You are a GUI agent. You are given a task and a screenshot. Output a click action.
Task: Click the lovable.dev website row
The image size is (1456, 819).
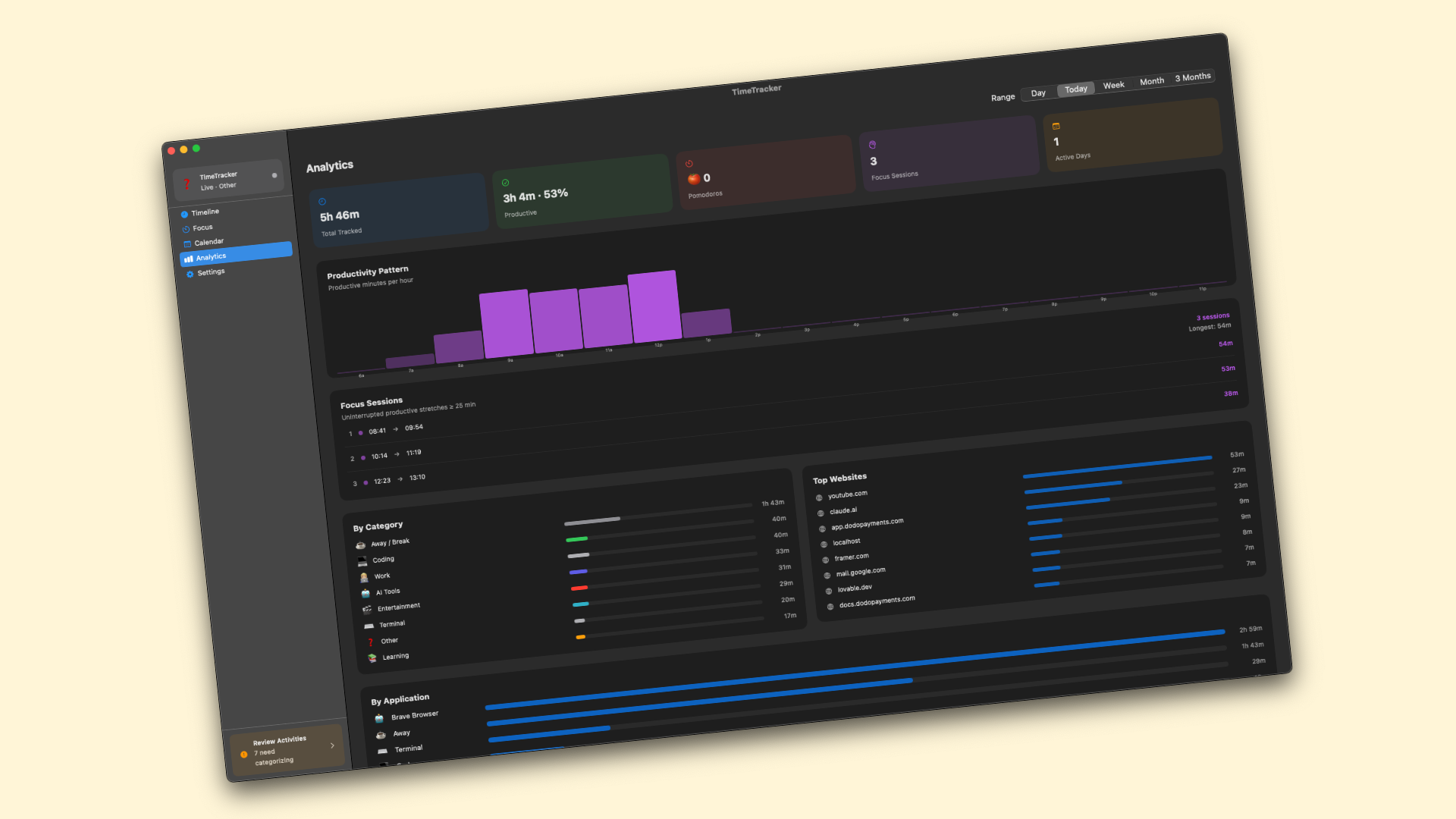pyautogui.click(x=1039, y=570)
